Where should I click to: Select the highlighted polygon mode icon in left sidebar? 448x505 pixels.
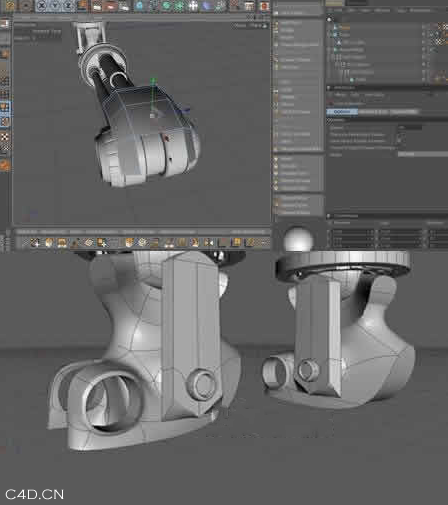pyautogui.click(x=5, y=107)
